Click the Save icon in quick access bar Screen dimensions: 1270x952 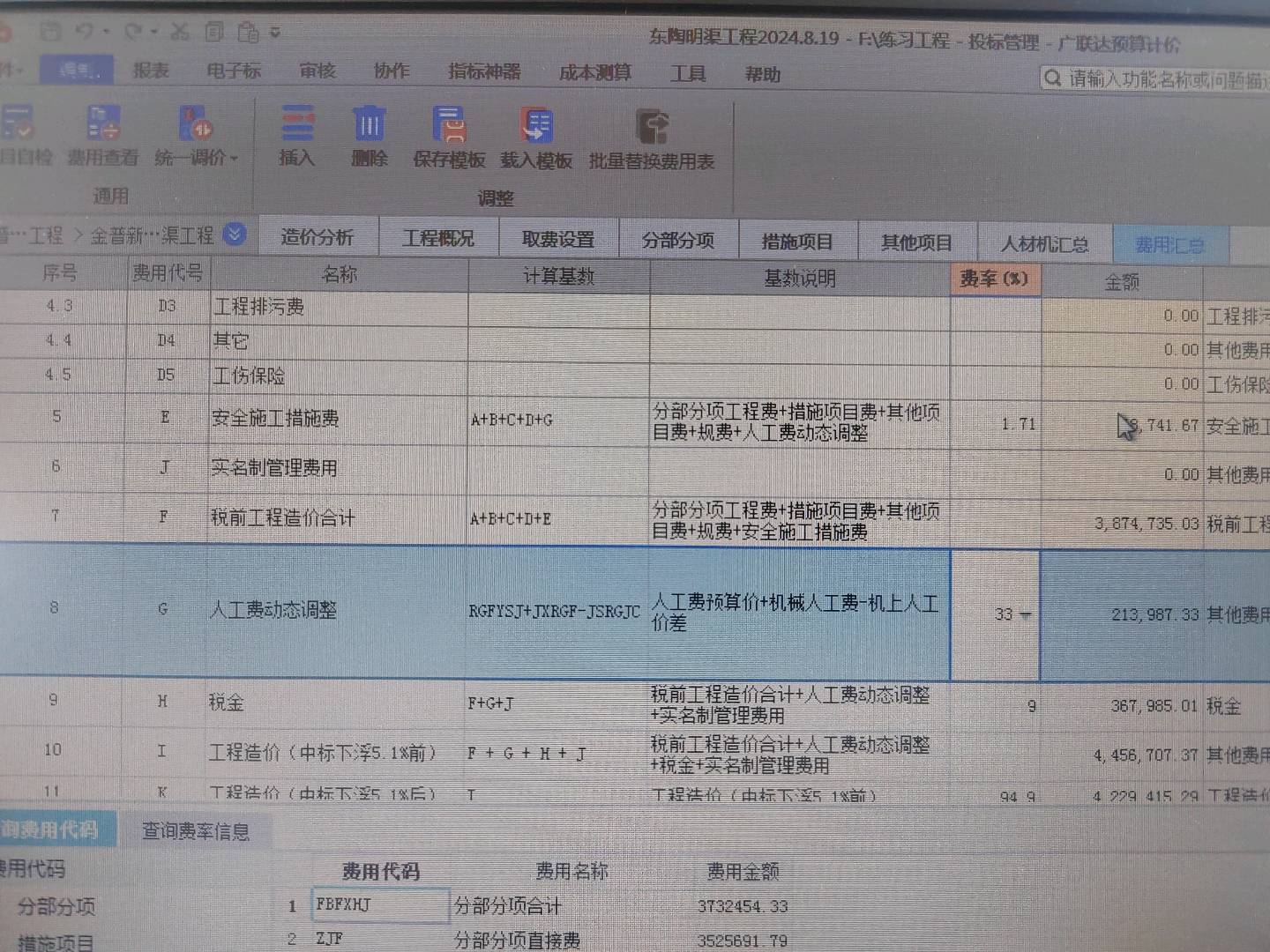pos(50,32)
